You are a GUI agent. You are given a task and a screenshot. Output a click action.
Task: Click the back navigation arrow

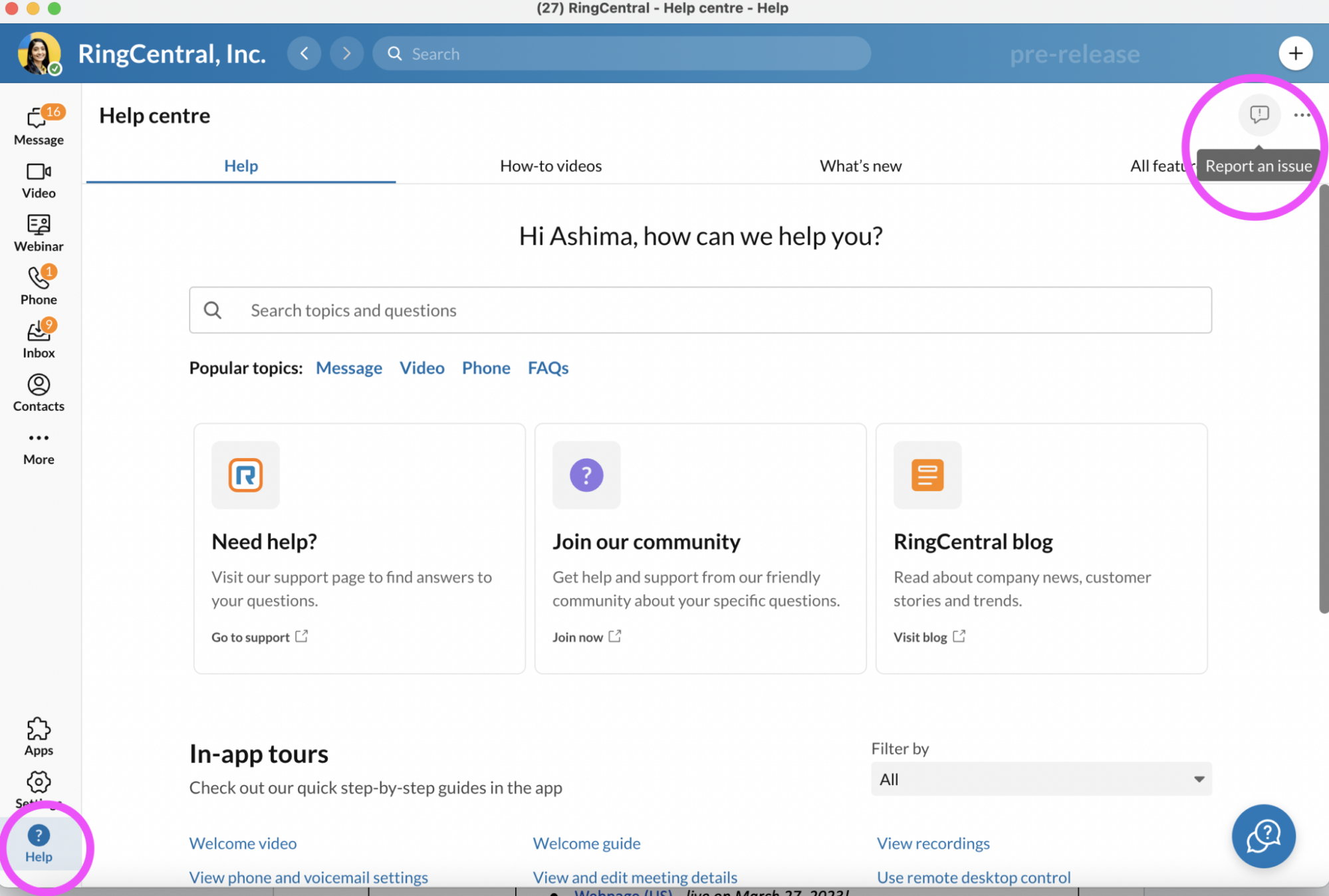pyautogui.click(x=304, y=53)
